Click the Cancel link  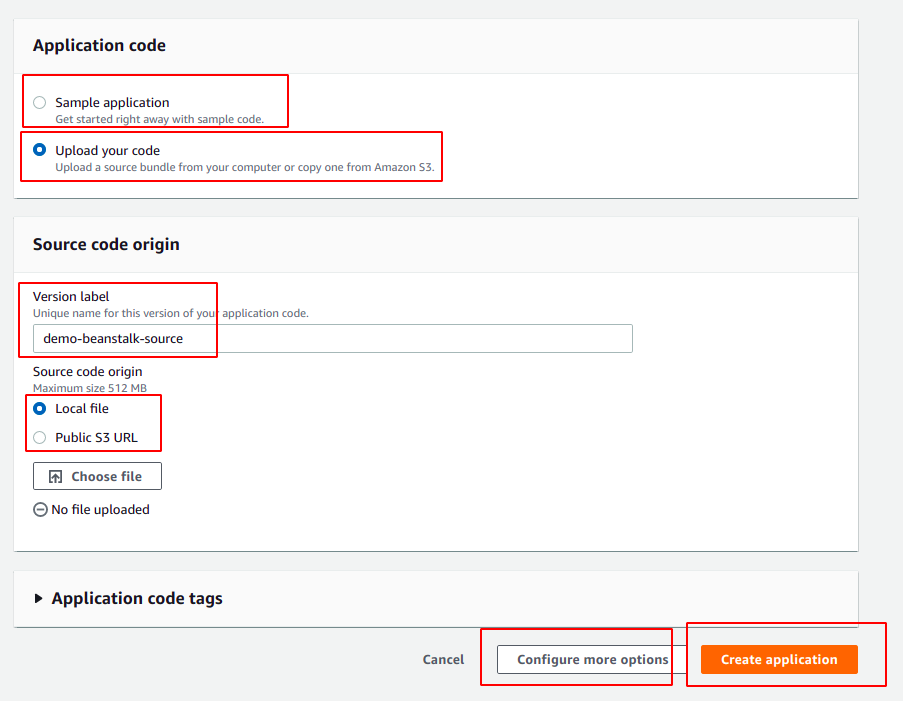tap(443, 660)
